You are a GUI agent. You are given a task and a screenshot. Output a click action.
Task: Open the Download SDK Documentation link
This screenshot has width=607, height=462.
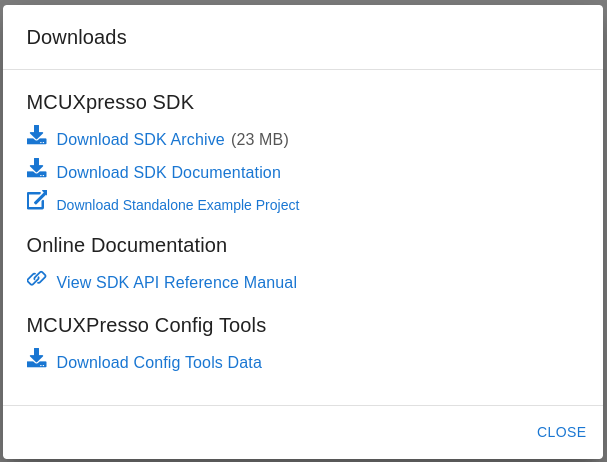point(168,172)
